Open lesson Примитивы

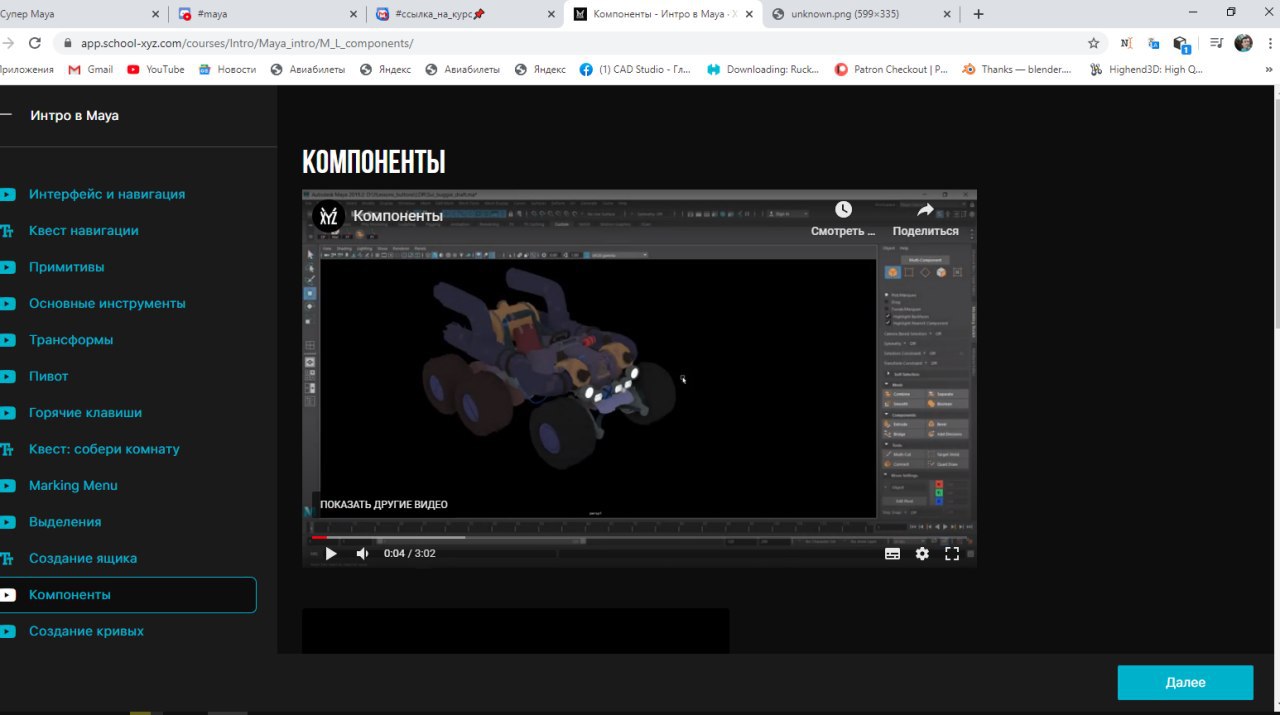pos(66,267)
